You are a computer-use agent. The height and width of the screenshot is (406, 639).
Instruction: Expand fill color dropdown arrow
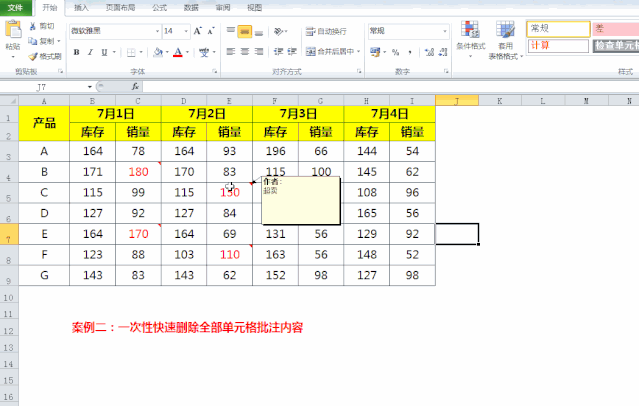167,52
